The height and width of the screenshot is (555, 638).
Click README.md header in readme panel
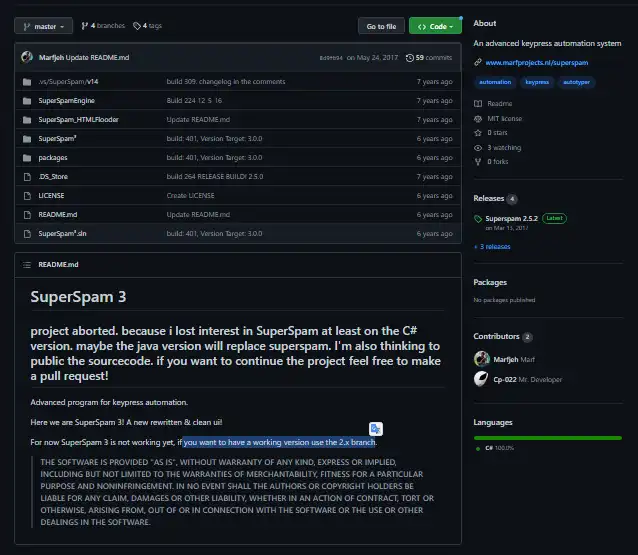(x=58, y=264)
